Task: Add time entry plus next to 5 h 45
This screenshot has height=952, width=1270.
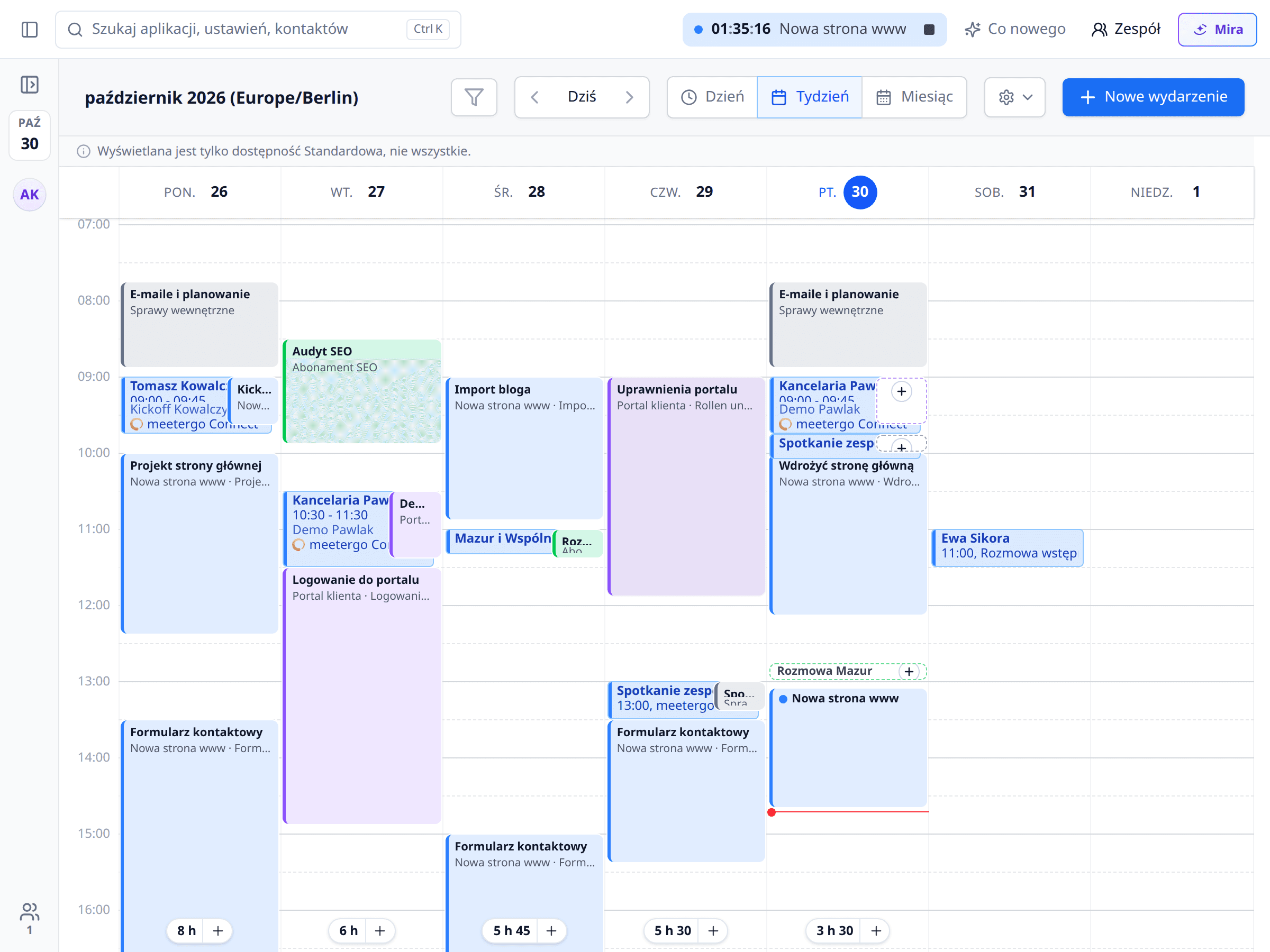Action: pos(551,930)
